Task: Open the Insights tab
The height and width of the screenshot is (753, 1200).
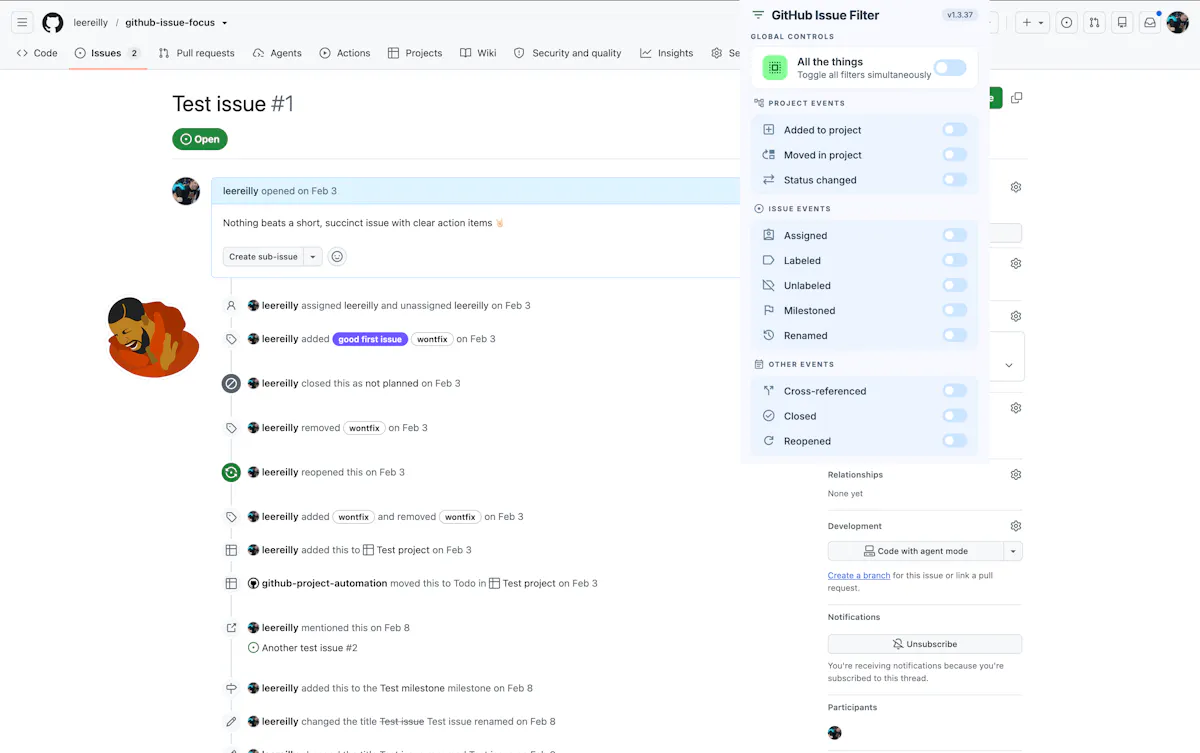Action: click(x=667, y=53)
